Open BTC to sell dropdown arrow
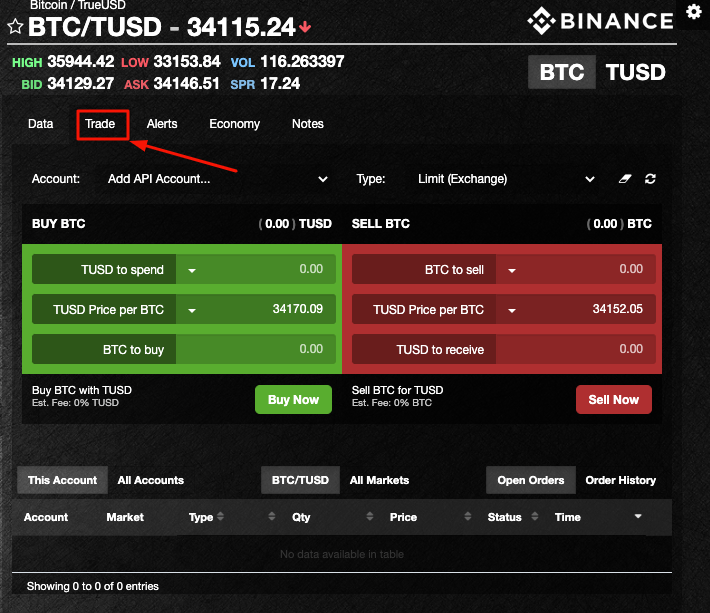The width and height of the screenshot is (710, 613). [x=512, y=270]
